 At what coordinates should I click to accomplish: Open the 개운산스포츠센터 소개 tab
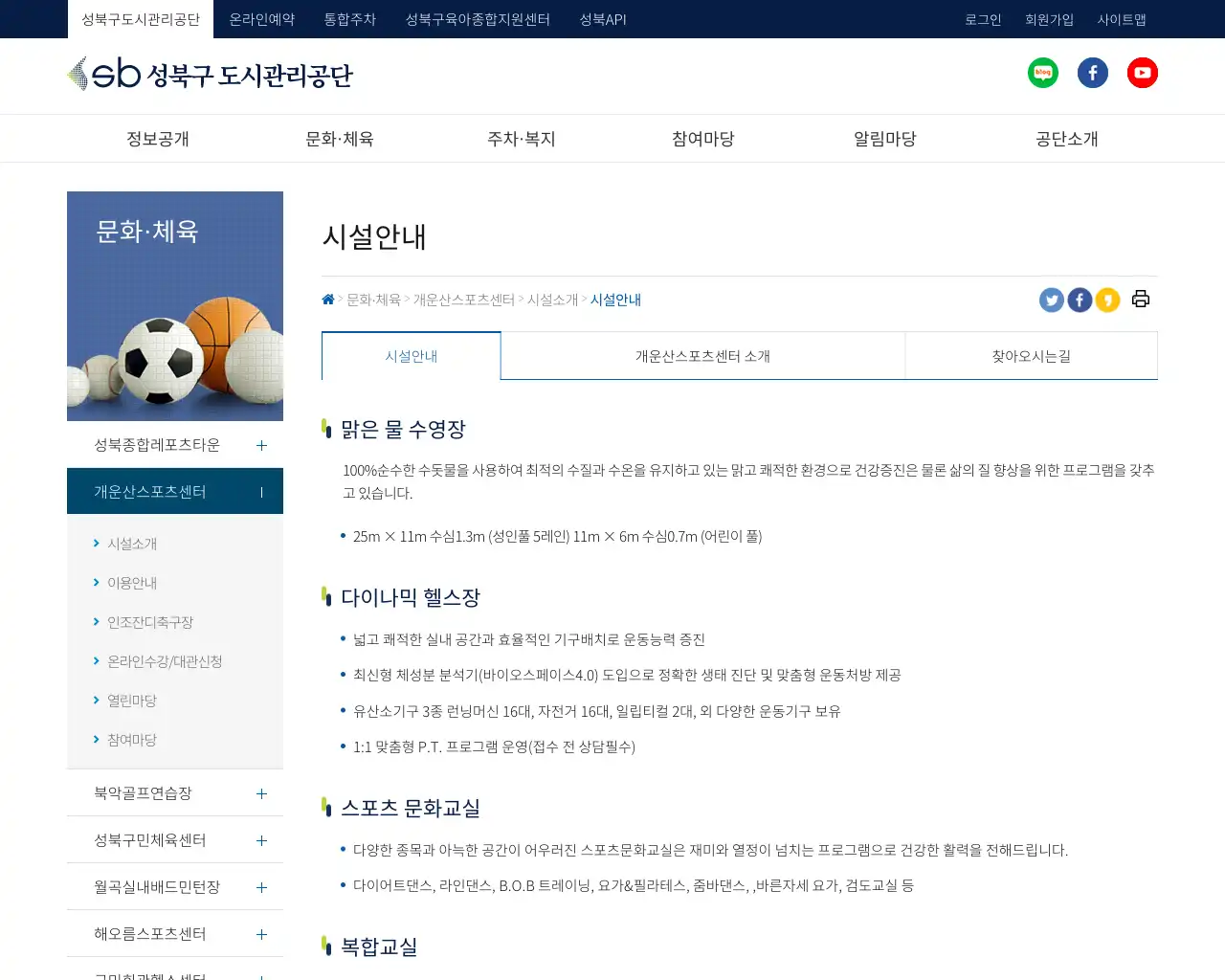702,355
